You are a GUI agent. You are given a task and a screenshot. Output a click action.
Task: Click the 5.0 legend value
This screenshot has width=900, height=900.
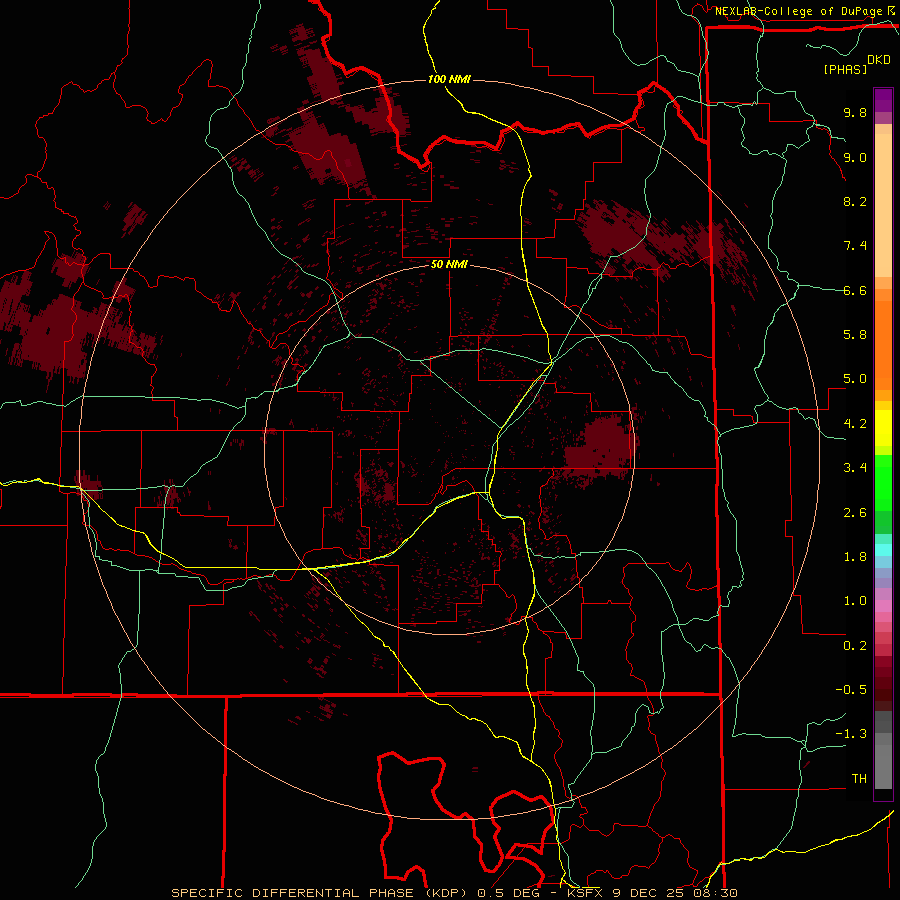855,379
